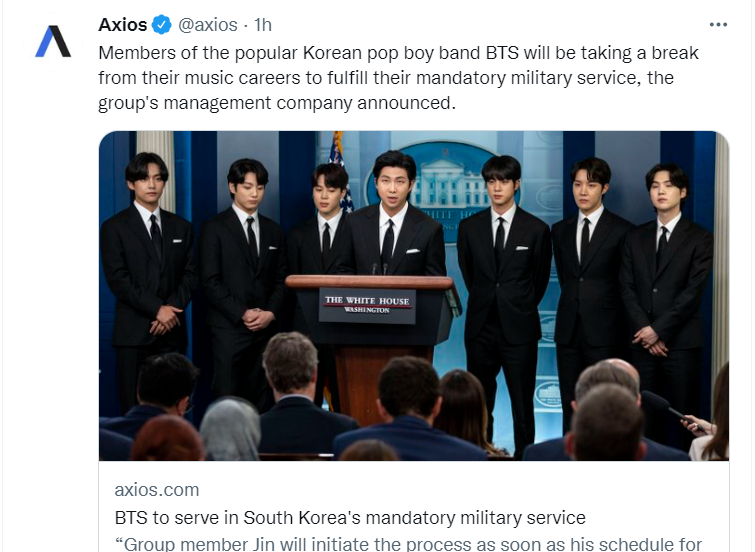Click the tweet line starting 'from their music careers'
The height and width of the screenshot is (552, 755).
[x=386, y=78]
